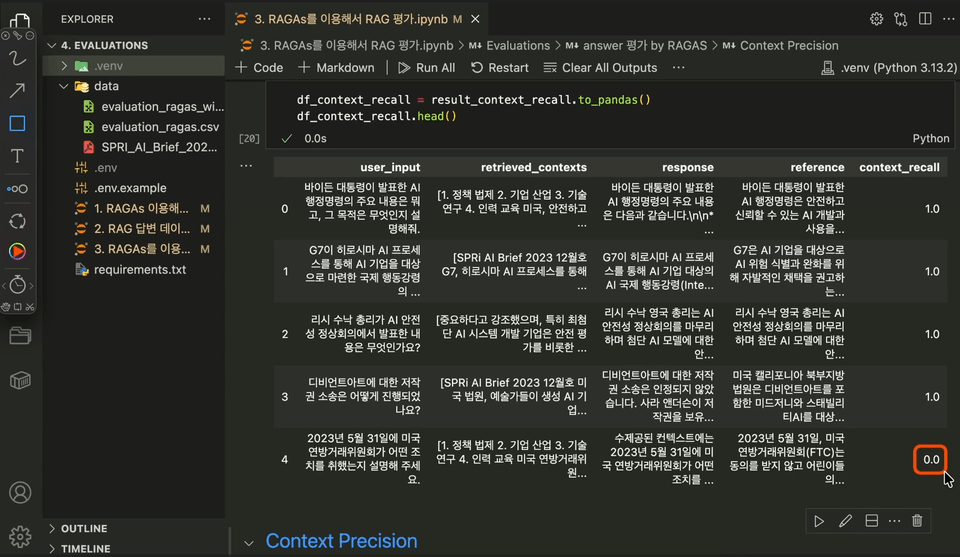Open notebook settings gear in title bar

coord(876,19)
